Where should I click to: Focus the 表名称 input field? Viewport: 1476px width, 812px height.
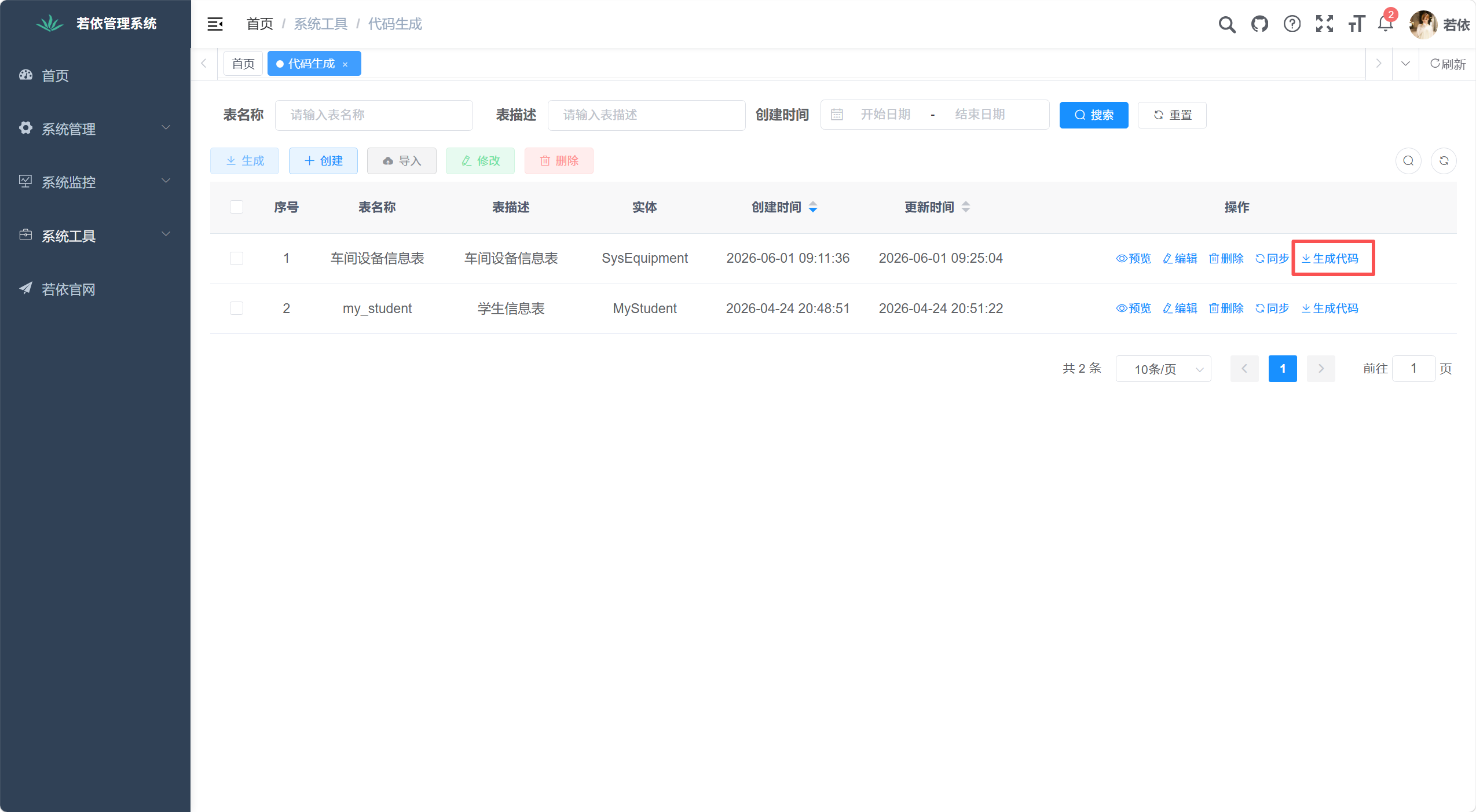[x=374, y=115]
